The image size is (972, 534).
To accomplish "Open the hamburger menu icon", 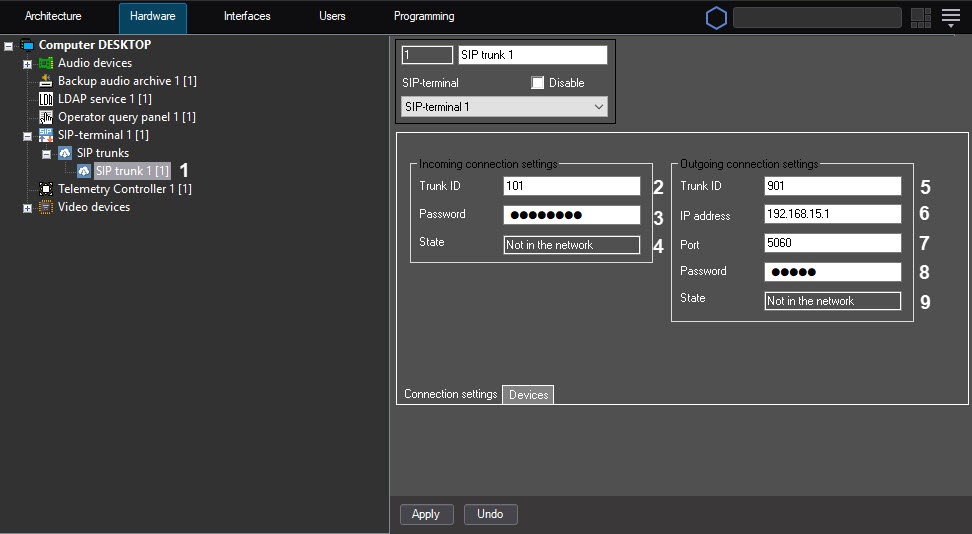I will (x=950, y=17).
